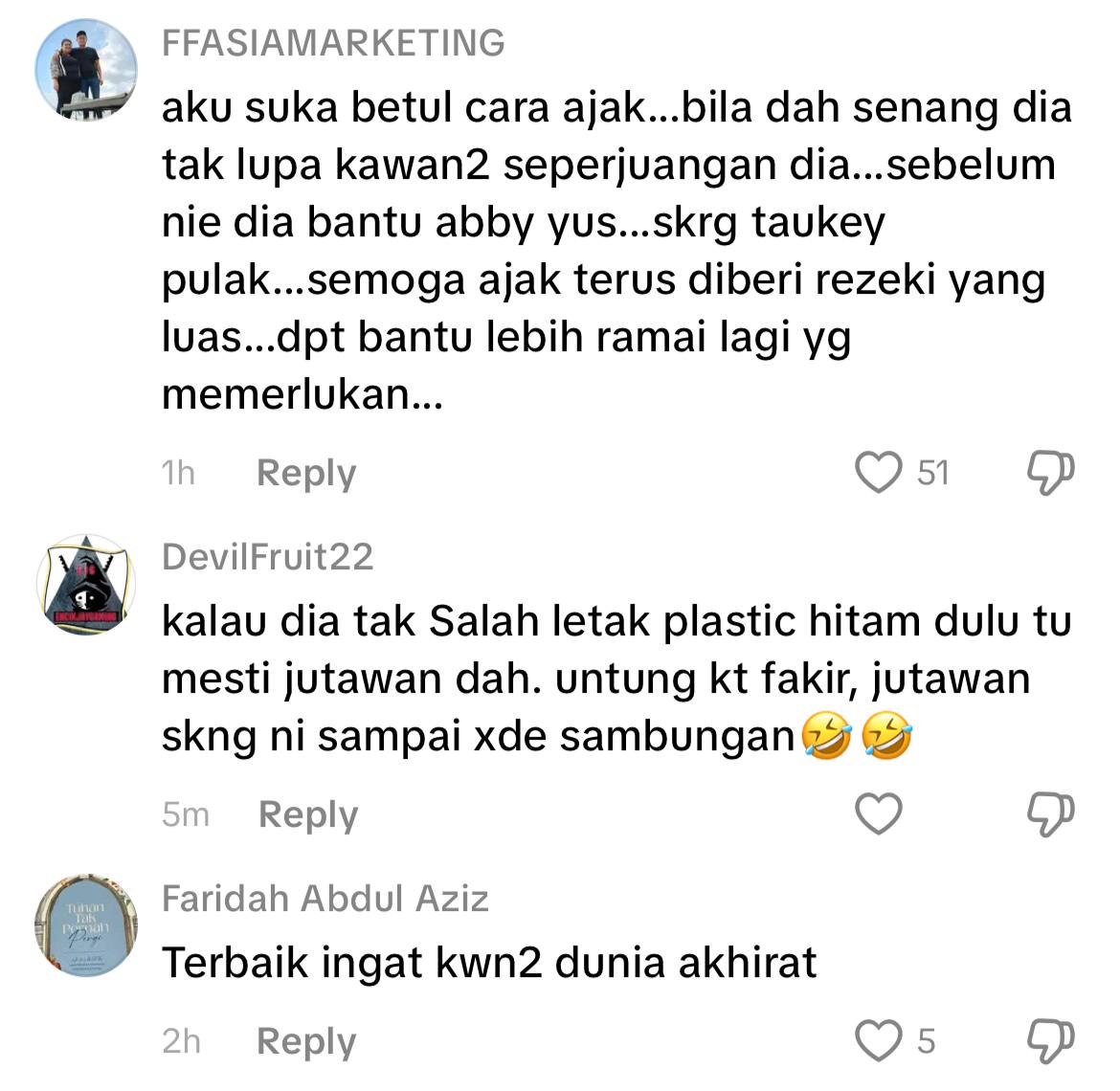This screenshot has height=1091, width=1120.
Task: Reply to FFASIAMARKETING's comment
Action: pos(305,474)
